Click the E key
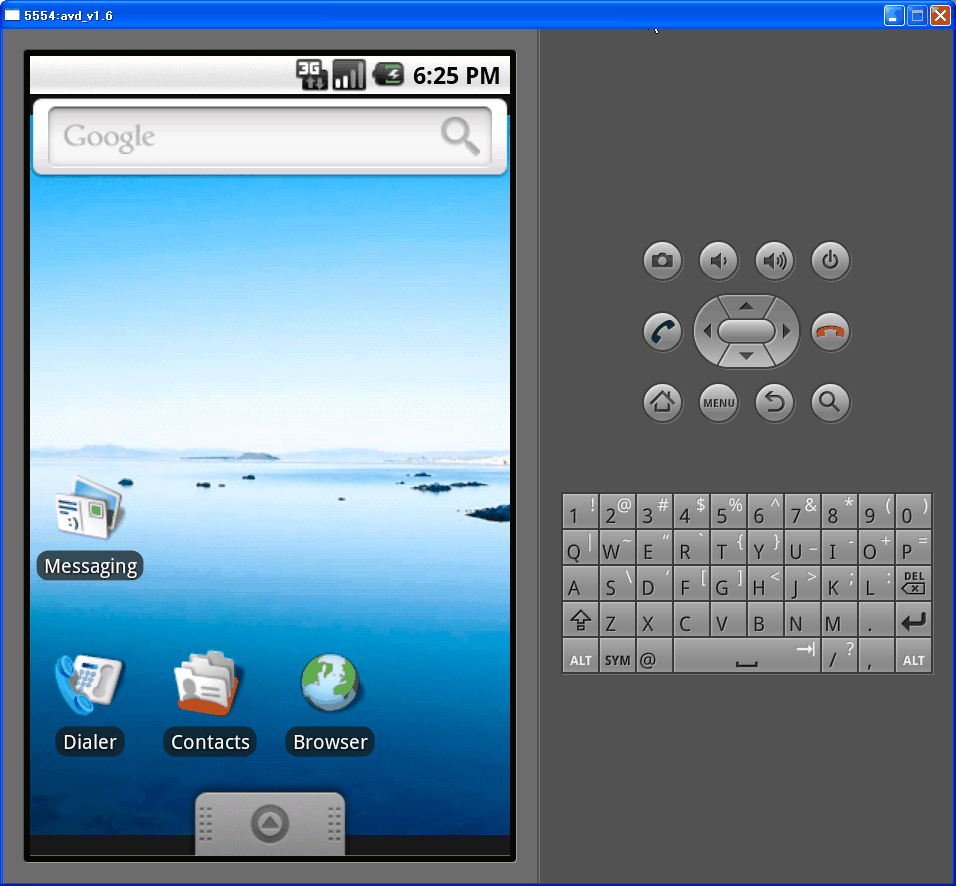 654,547
